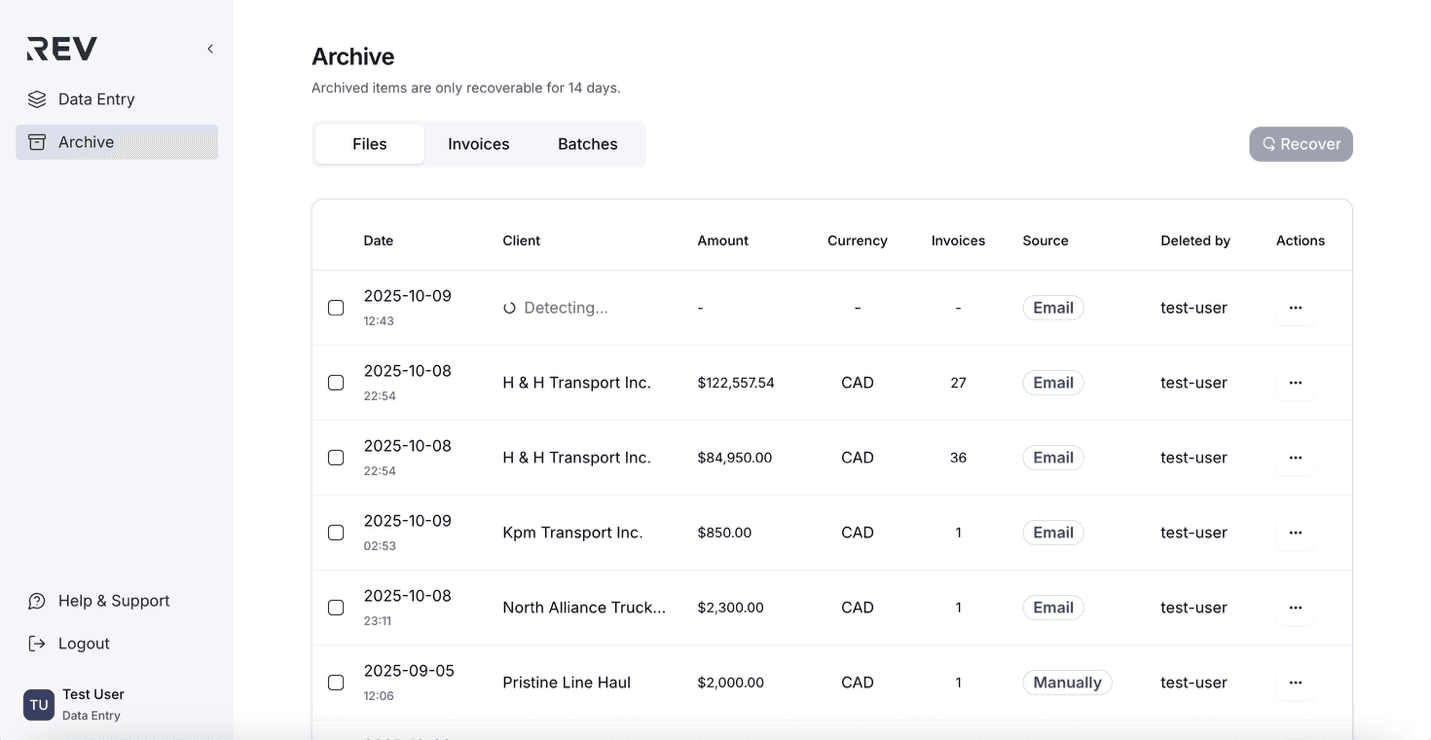Open the TU user avatar
Viewport: 1431px width, 740px height.
click(x=39, y=704)
